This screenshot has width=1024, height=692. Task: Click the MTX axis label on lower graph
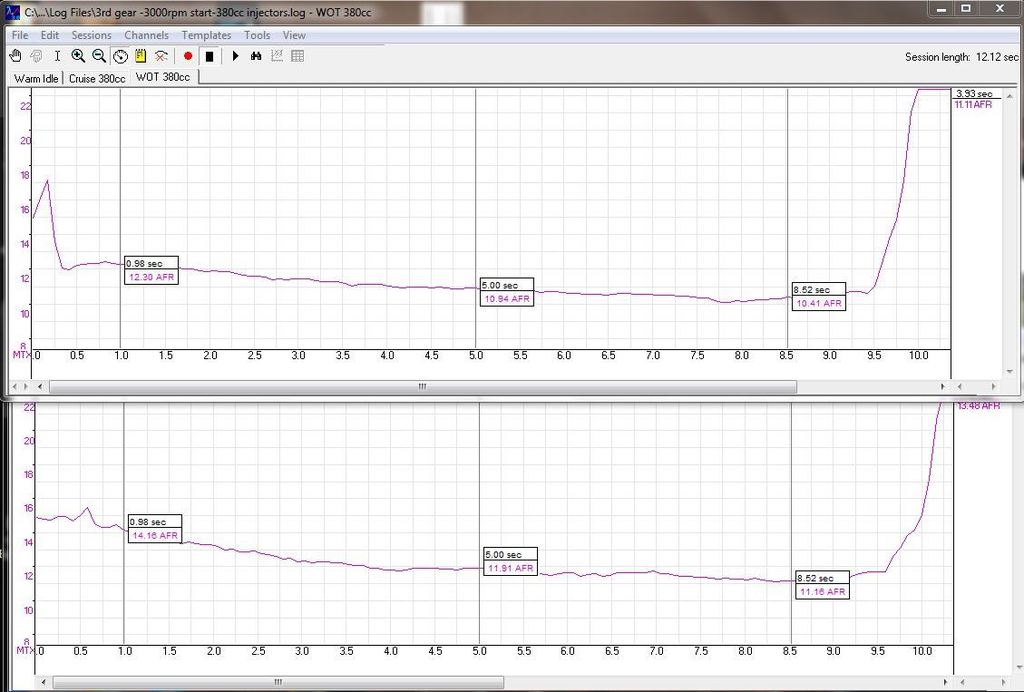point(26,650)
